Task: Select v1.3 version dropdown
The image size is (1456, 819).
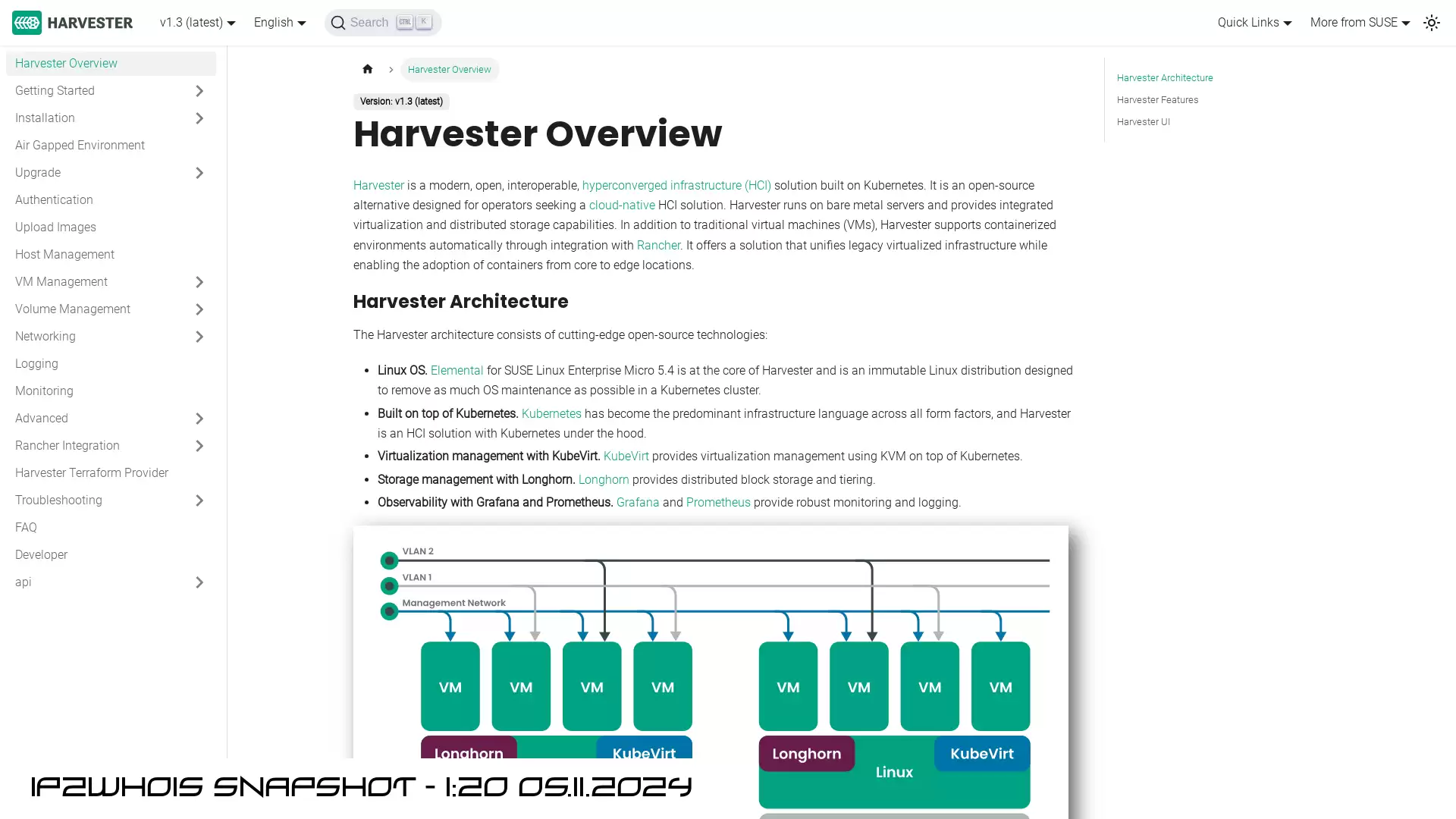Action: pyautogui.click(x=197, y=22)
